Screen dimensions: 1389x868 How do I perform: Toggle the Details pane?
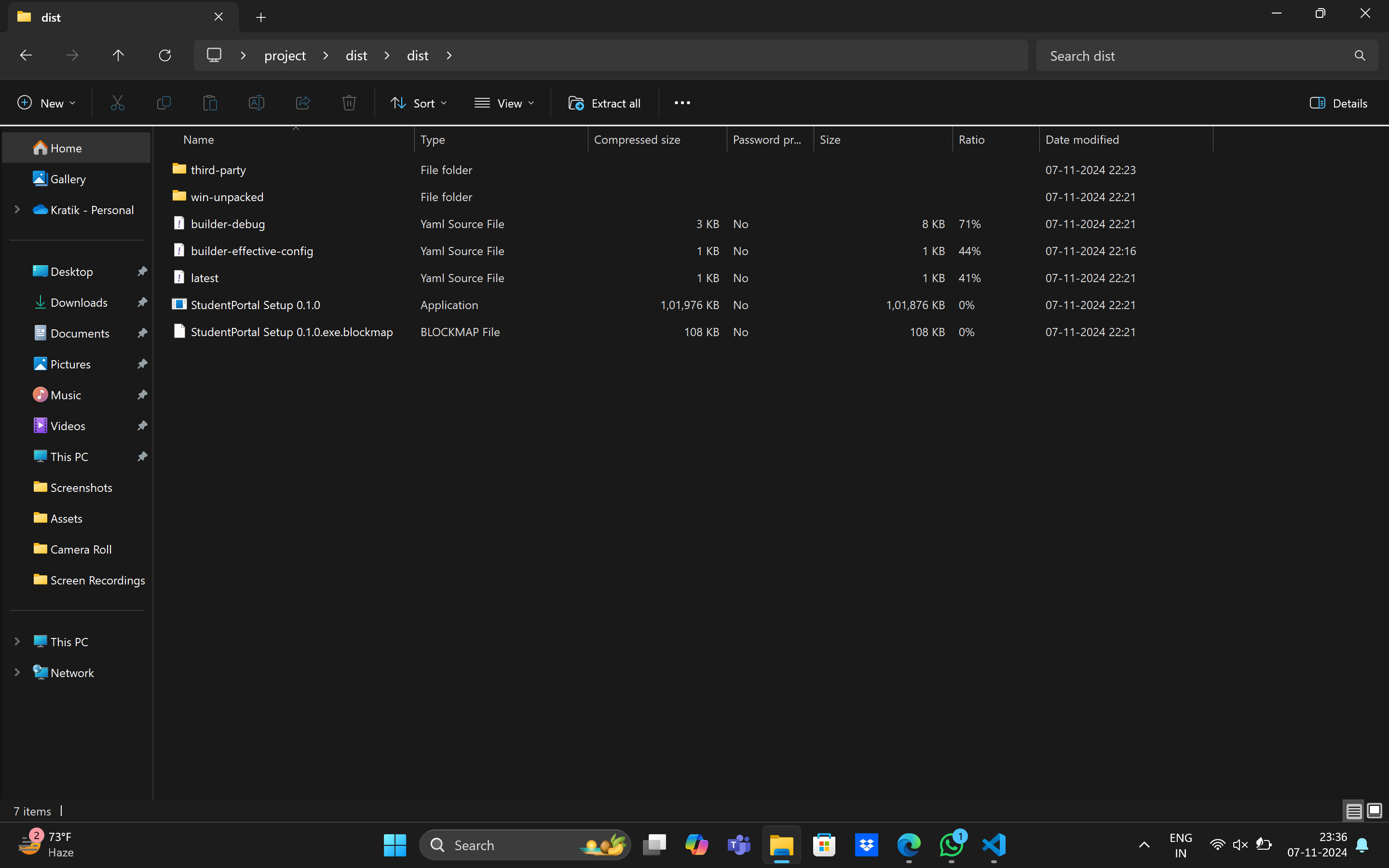click(1338, 103)
